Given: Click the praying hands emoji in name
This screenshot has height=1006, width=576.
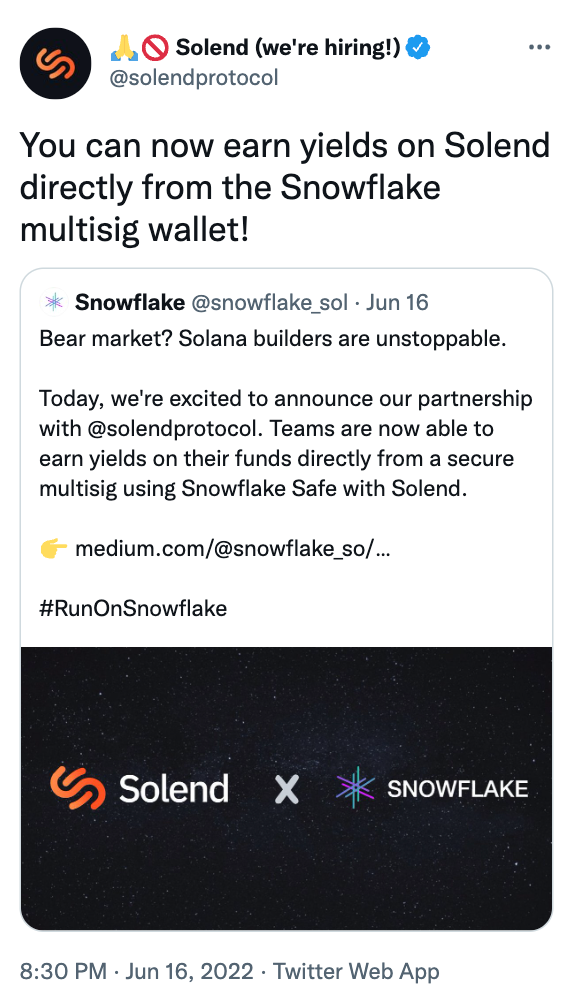Looking at the screenshot, I should pyautogui.click(x=124, y=47).
